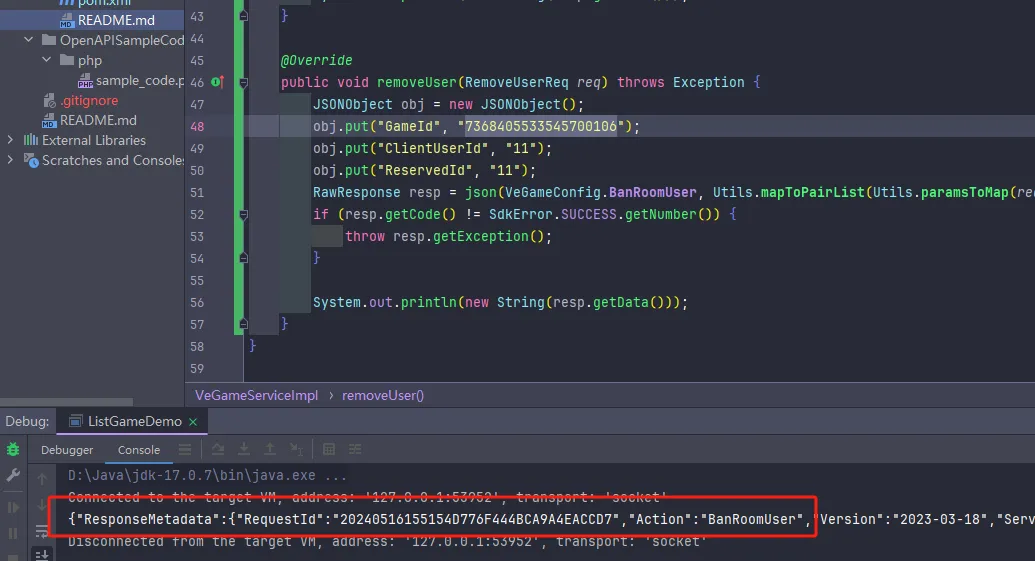
Task: Collapse the php folder
Action: click(46, 60)
